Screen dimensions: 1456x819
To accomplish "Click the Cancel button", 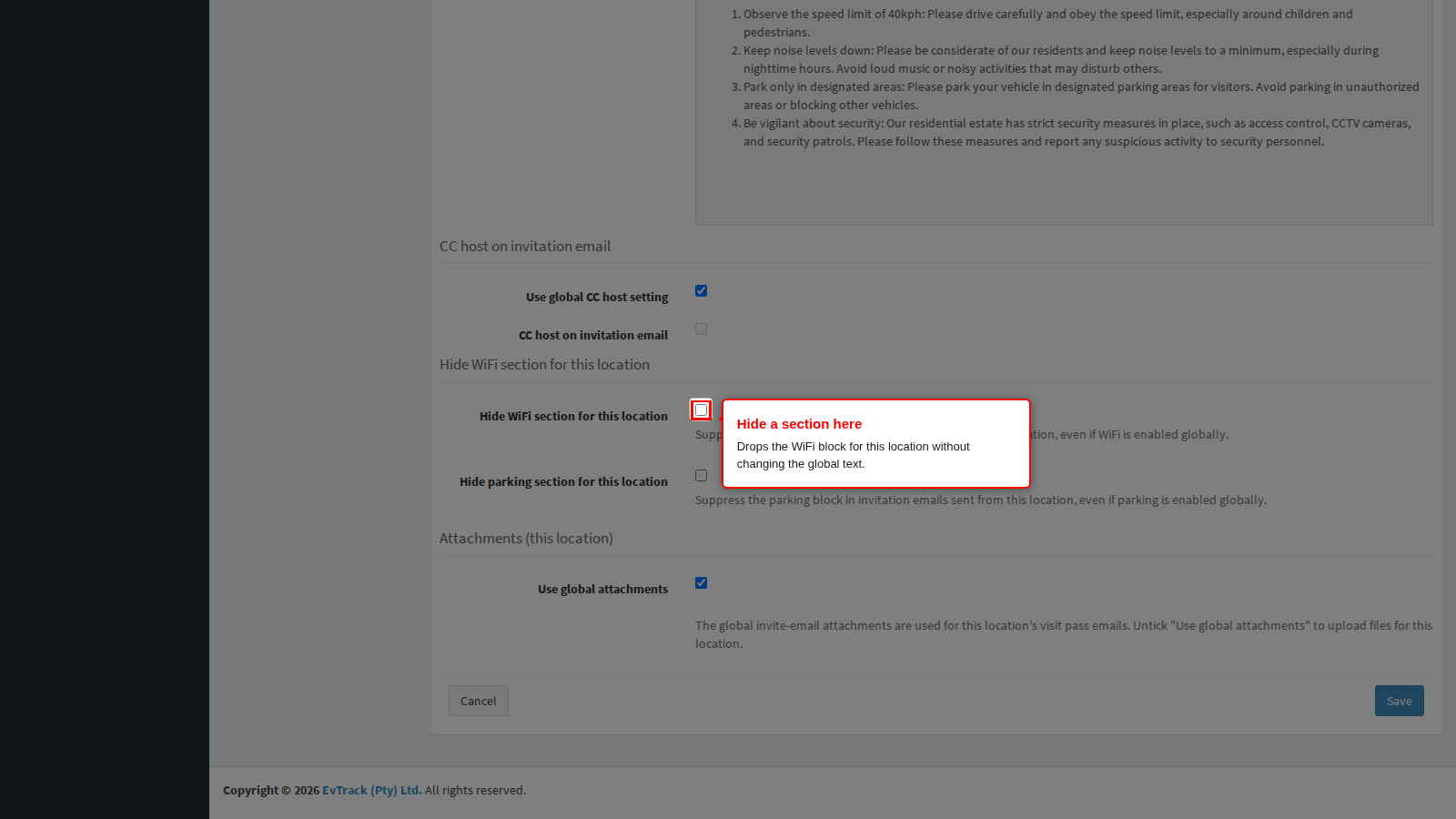I will pos(479,701).
